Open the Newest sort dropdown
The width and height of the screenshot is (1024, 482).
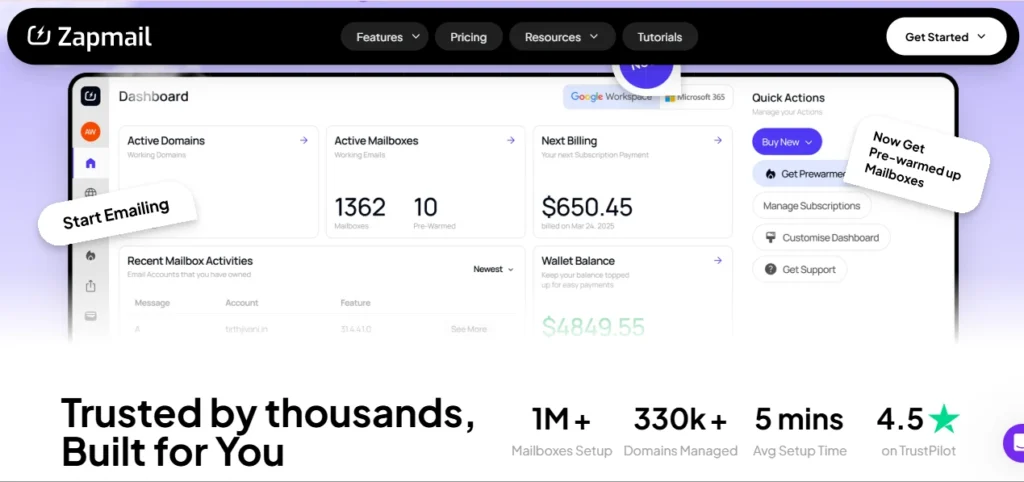[x=494, y=269]
